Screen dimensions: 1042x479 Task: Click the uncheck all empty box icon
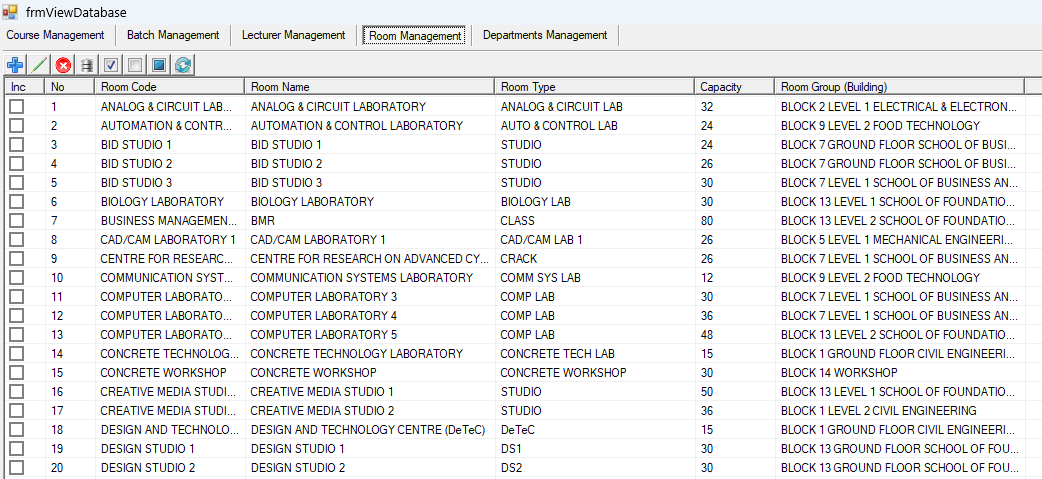pyautogui.click(x=134, y=65)
